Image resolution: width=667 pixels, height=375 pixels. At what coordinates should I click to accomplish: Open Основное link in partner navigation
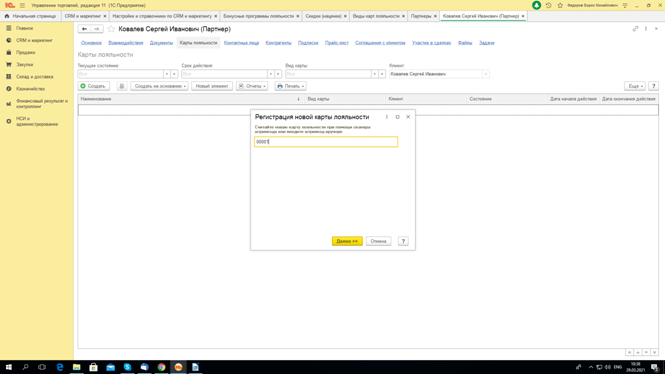pos(91,43)
